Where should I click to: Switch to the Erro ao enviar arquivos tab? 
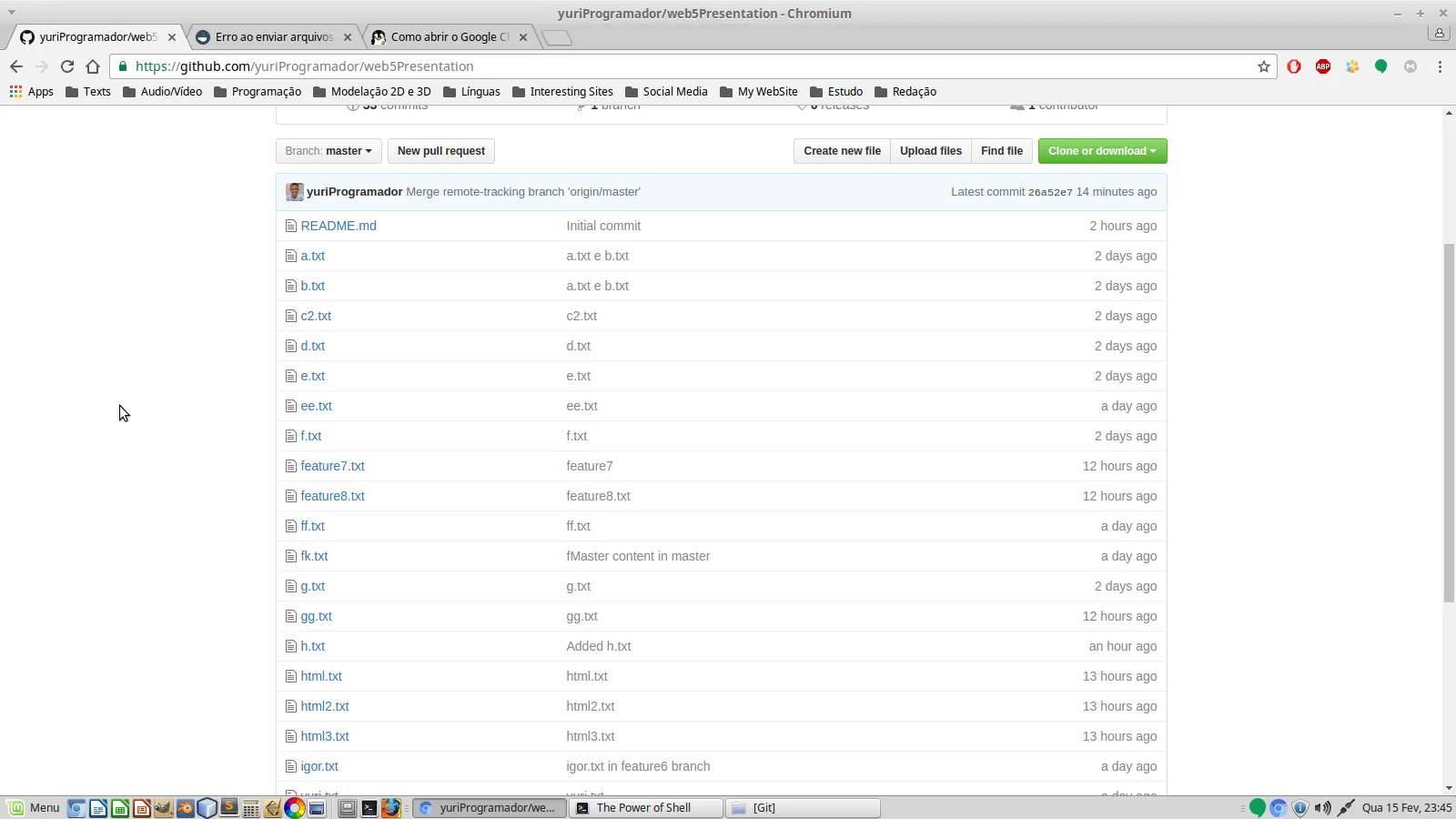(x=274, y=37)
